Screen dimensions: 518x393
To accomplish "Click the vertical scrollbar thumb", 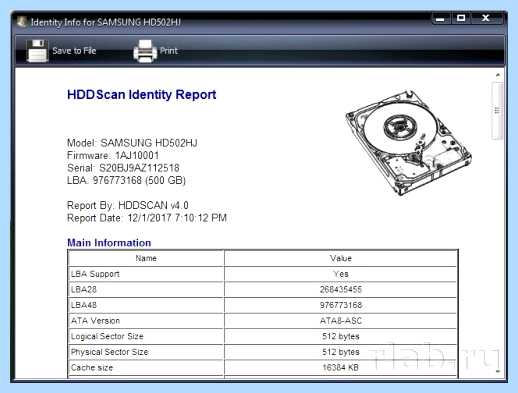I will 497,111.
